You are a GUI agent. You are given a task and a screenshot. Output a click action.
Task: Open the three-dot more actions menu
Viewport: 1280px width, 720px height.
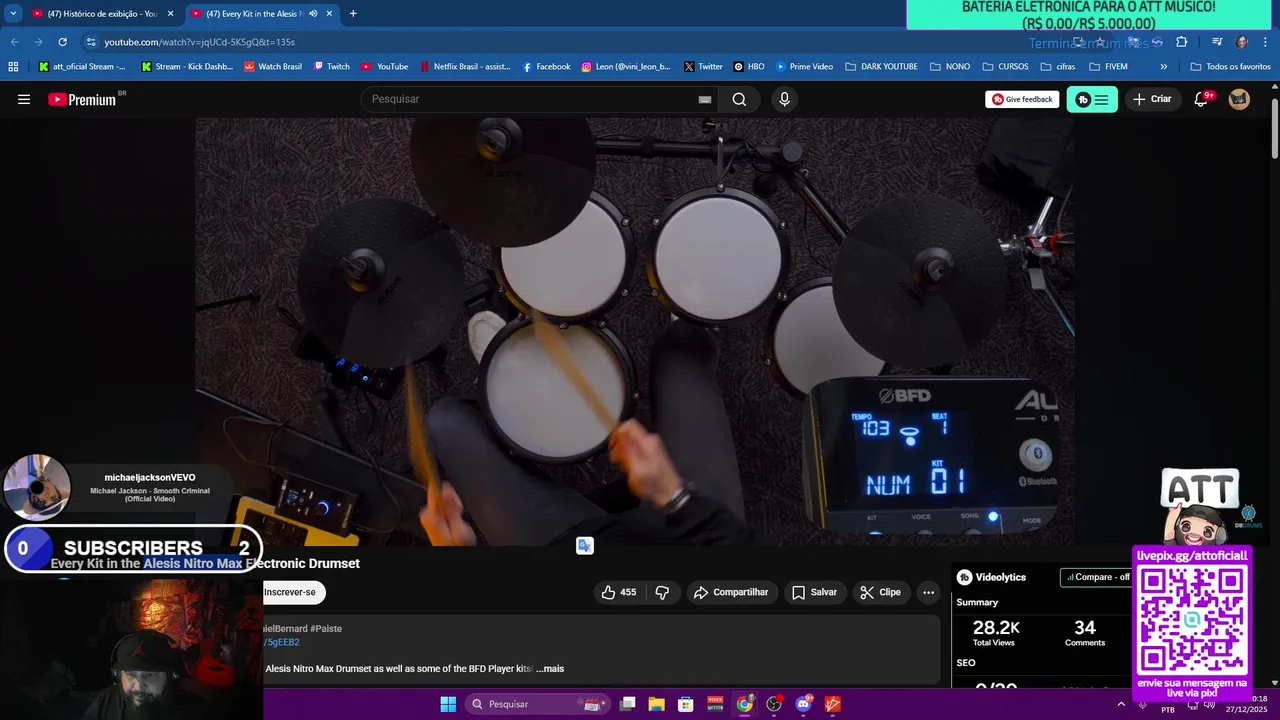pos(928,592)
